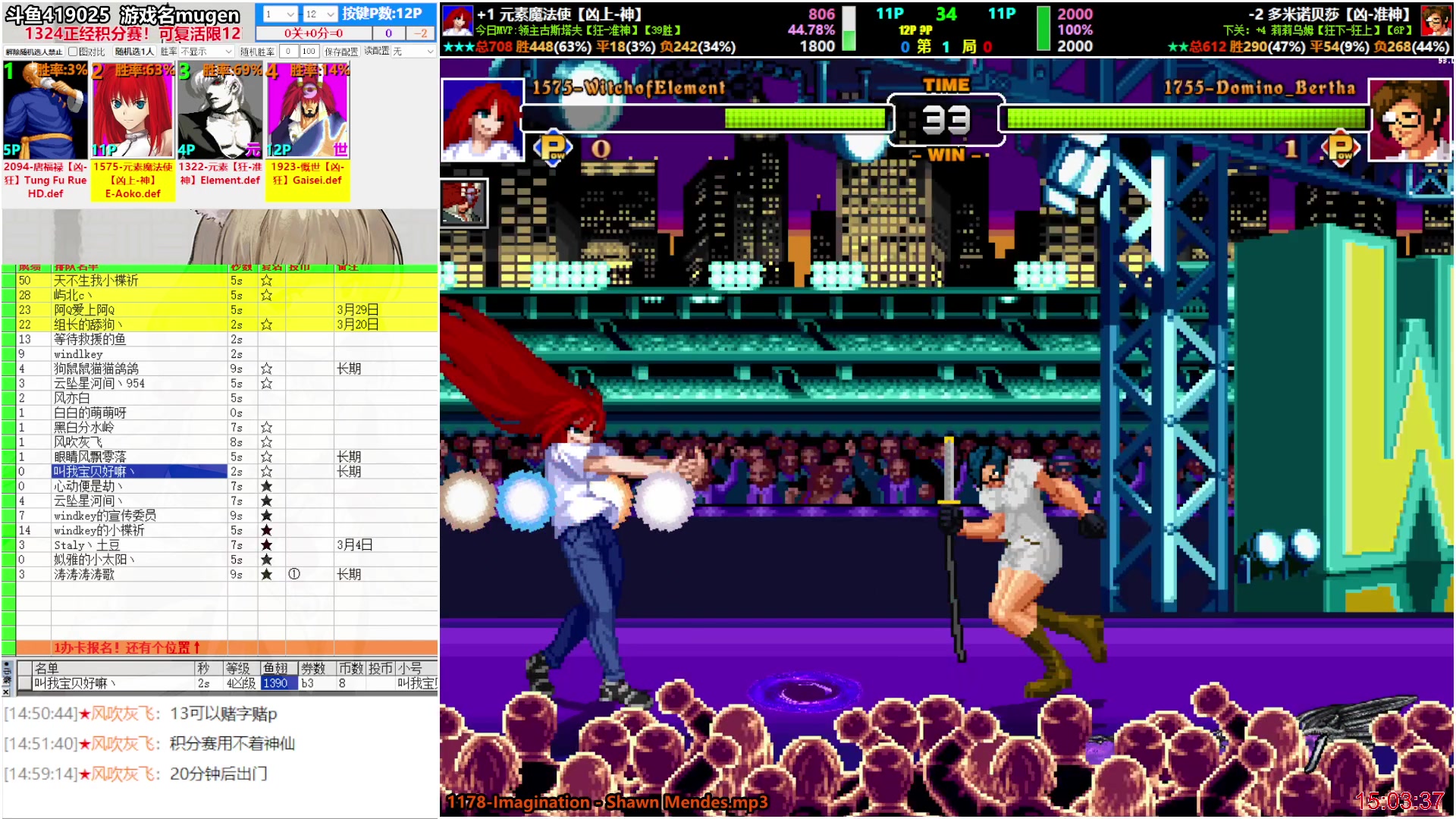Image resolution: width=1456 pixels, height=819 pixels.
Task: Click the 币数 column header
Action: point(350,668)
